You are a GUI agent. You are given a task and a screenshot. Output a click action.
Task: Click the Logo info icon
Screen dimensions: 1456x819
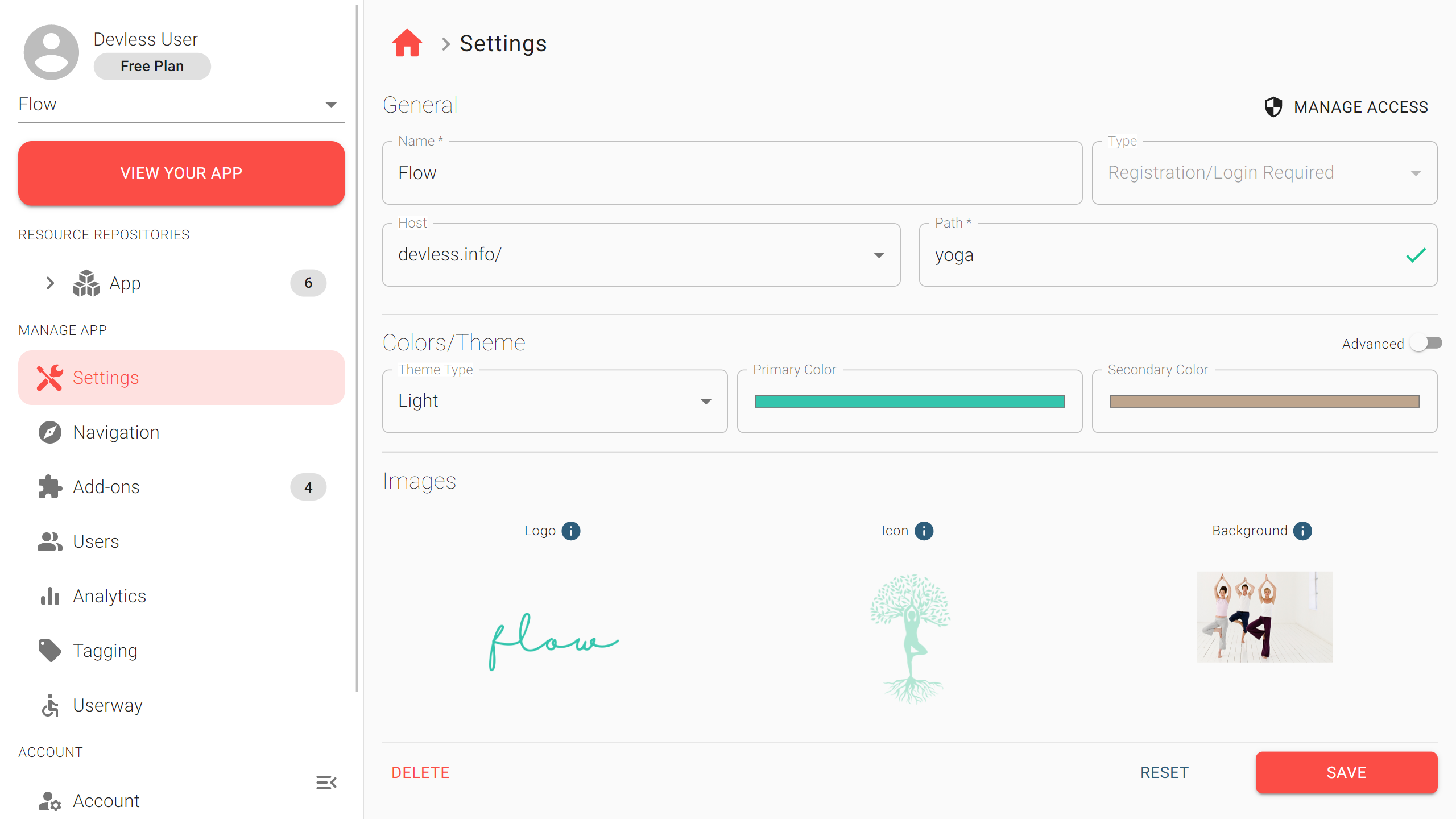(570, 531)
